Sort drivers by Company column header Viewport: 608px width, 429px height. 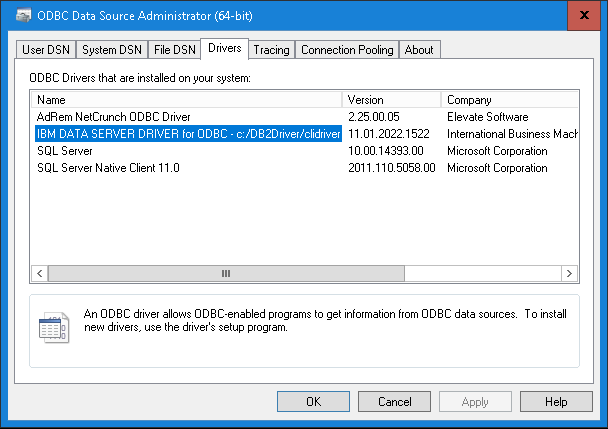click(x=510, y=100)
